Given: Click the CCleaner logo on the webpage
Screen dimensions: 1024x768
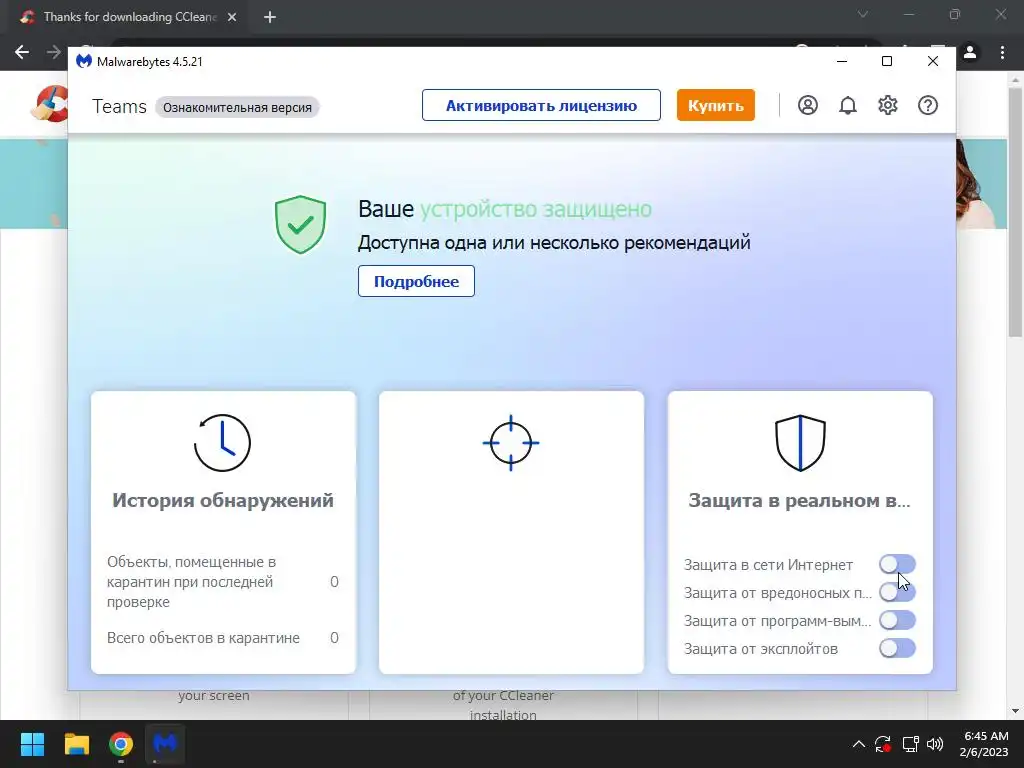Looking at the screenshot, I should (x=50, y=104).
